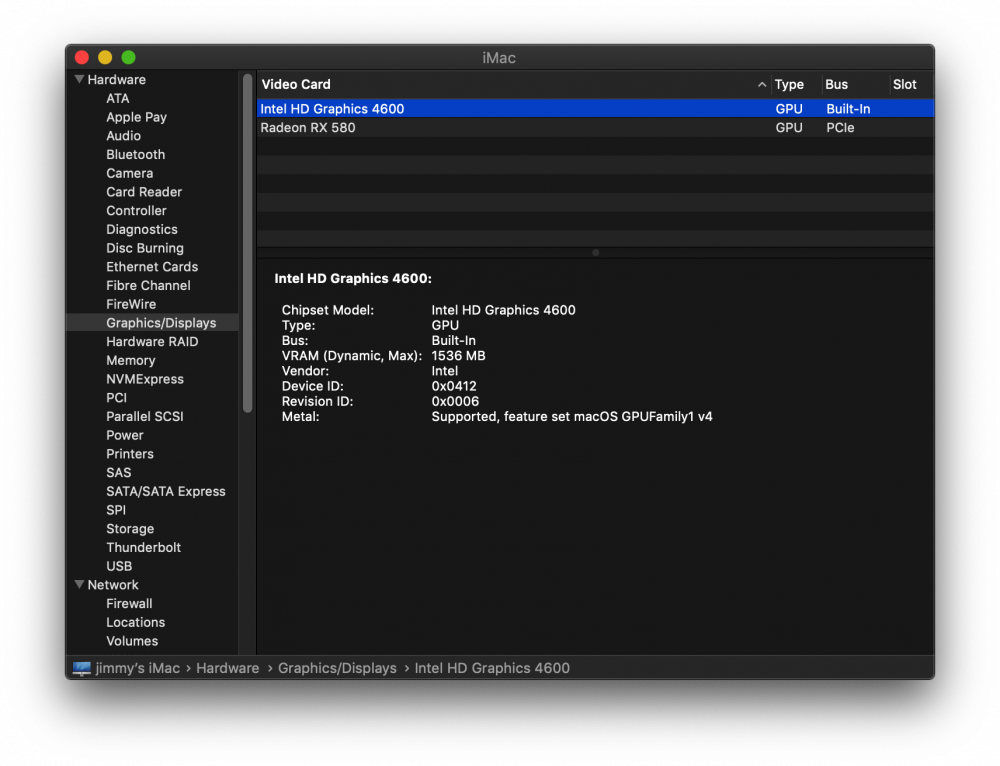The image size is (1000, 766).
Task: Click Intel HD Graphics 4600 in path bar
Action: (x=492, y=668)
